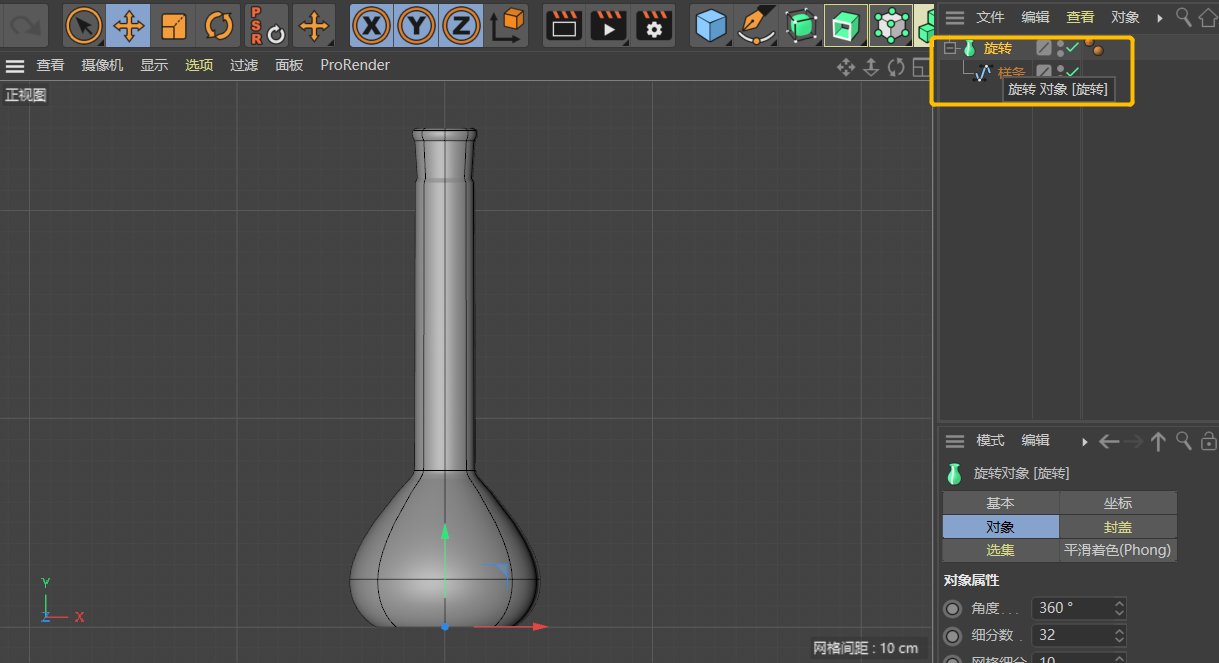Image resolution: width=1219 pixels, height=663 pixels.
Task: Render the active view clapperboard icon
Action: pyautogui.click(x=565, y=25)
